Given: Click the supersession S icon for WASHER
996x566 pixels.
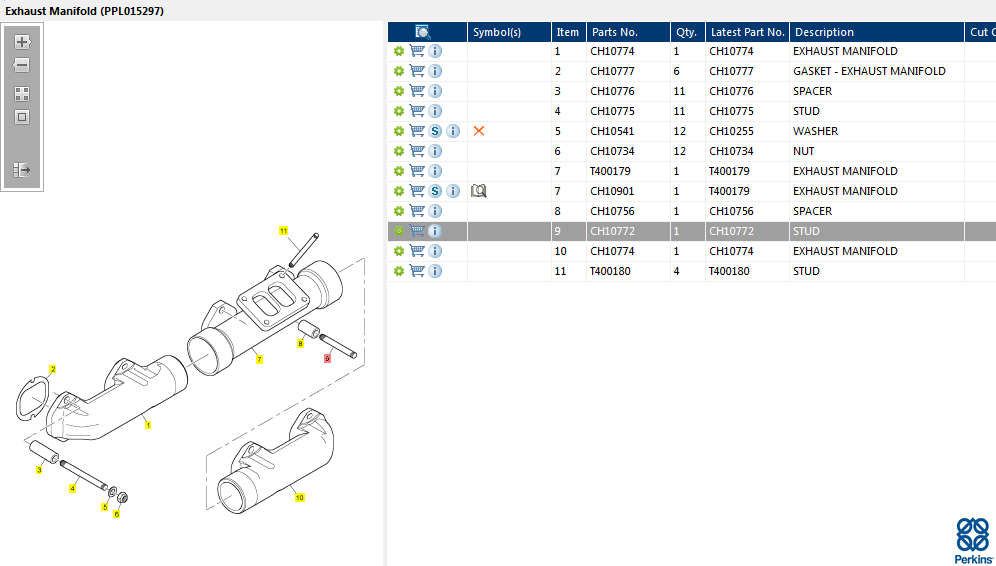Looking at the screenshot, I should coord(435,131).
